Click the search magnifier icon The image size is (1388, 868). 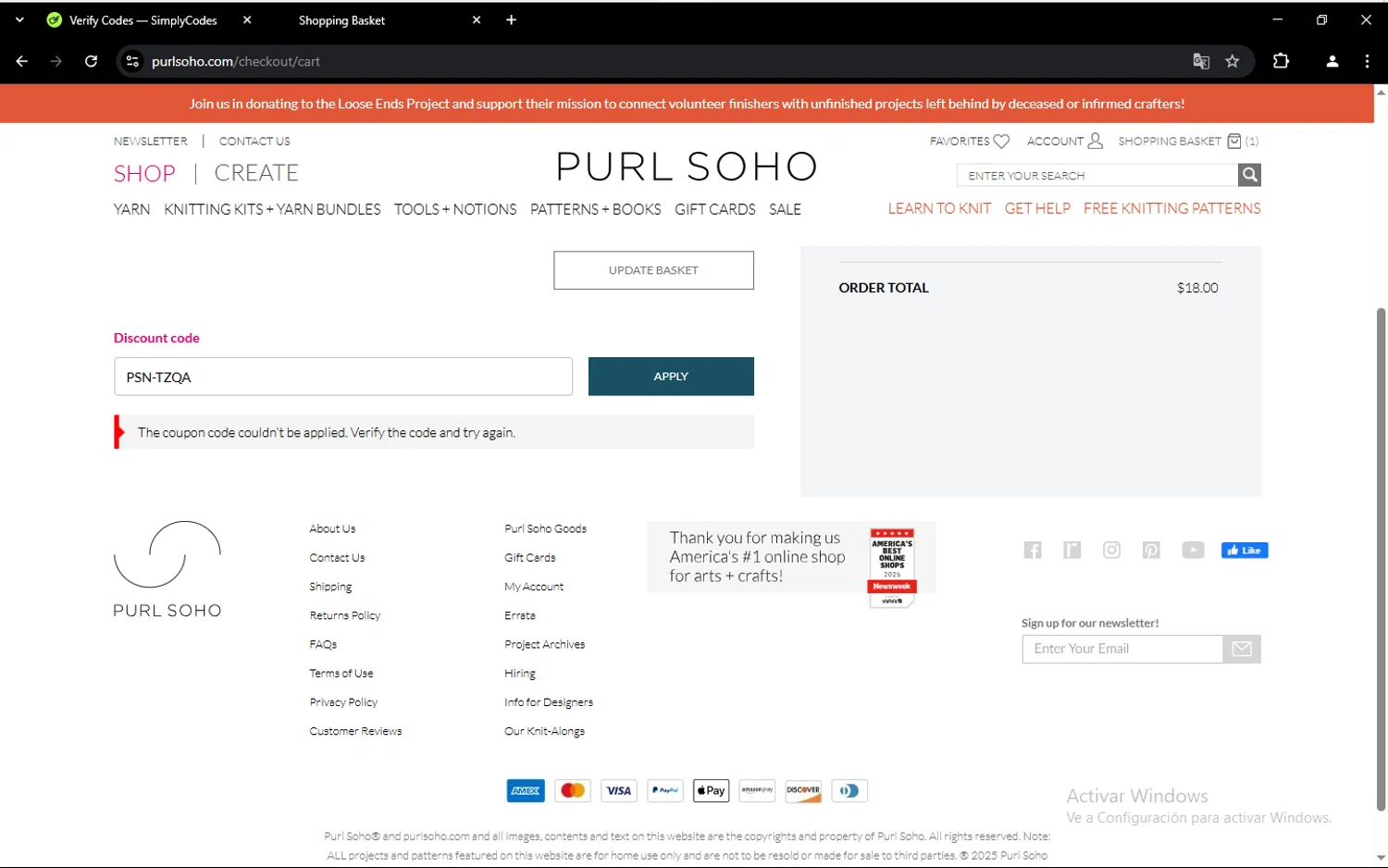[1249, 175]
